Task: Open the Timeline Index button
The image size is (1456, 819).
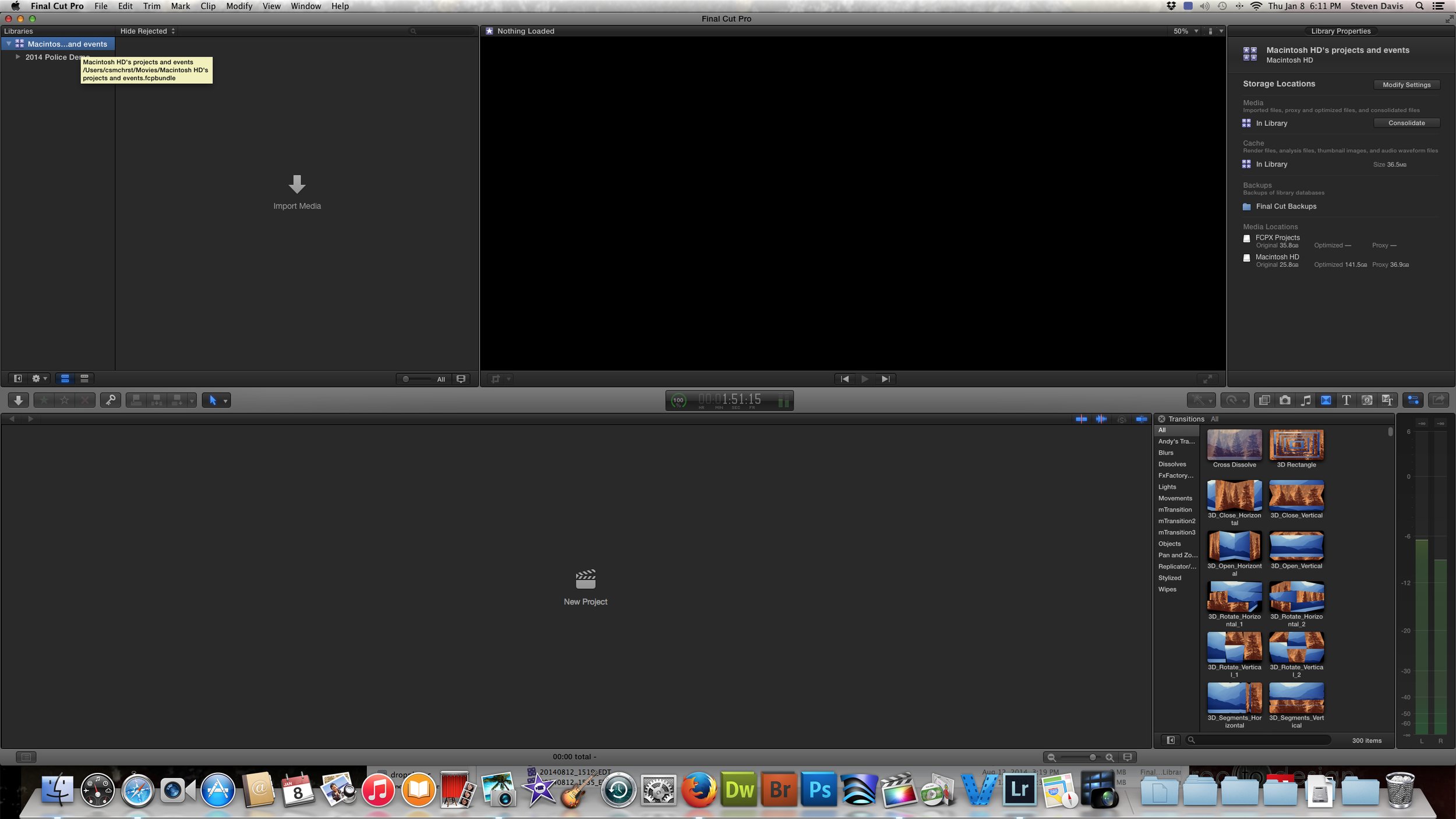Action: click(26, 757)
